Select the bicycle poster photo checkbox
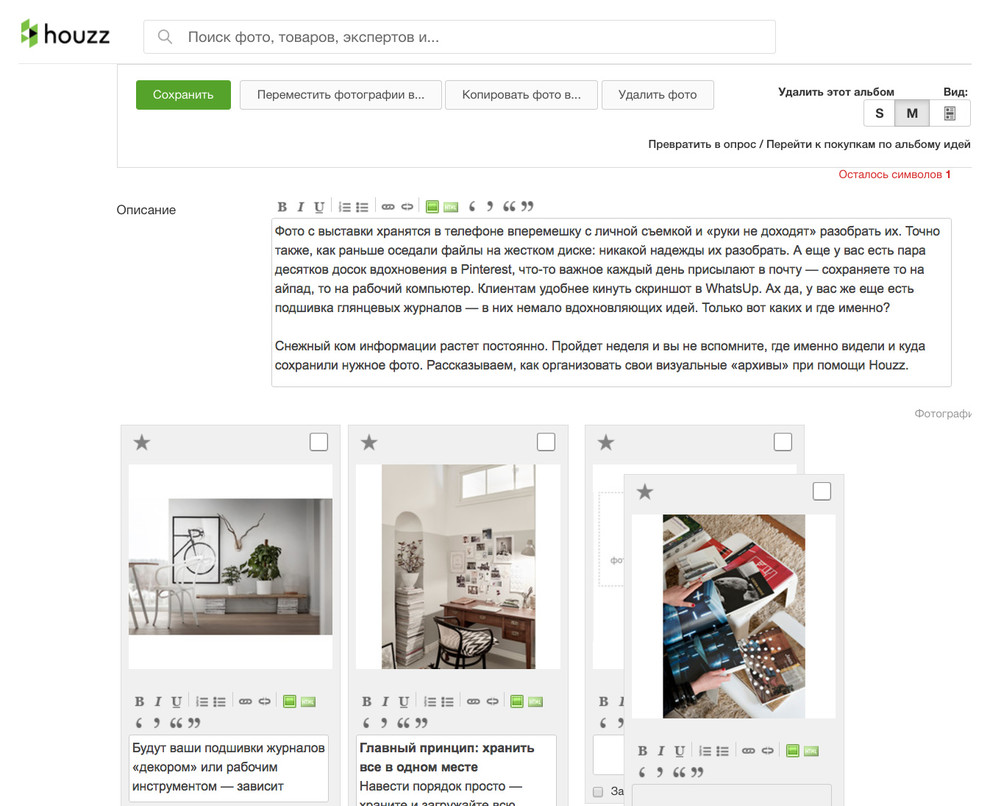The image size is (990, 806). tap(318, 442)
